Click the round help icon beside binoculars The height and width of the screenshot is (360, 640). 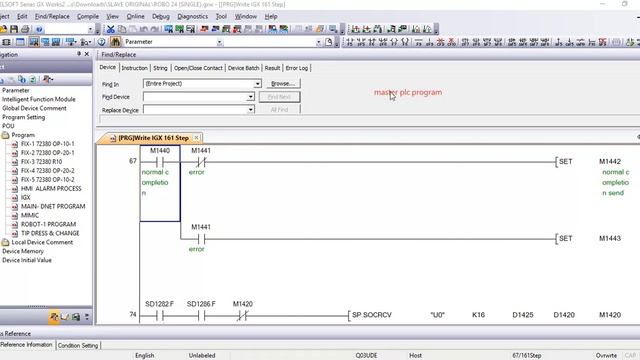tap(102, 42)
